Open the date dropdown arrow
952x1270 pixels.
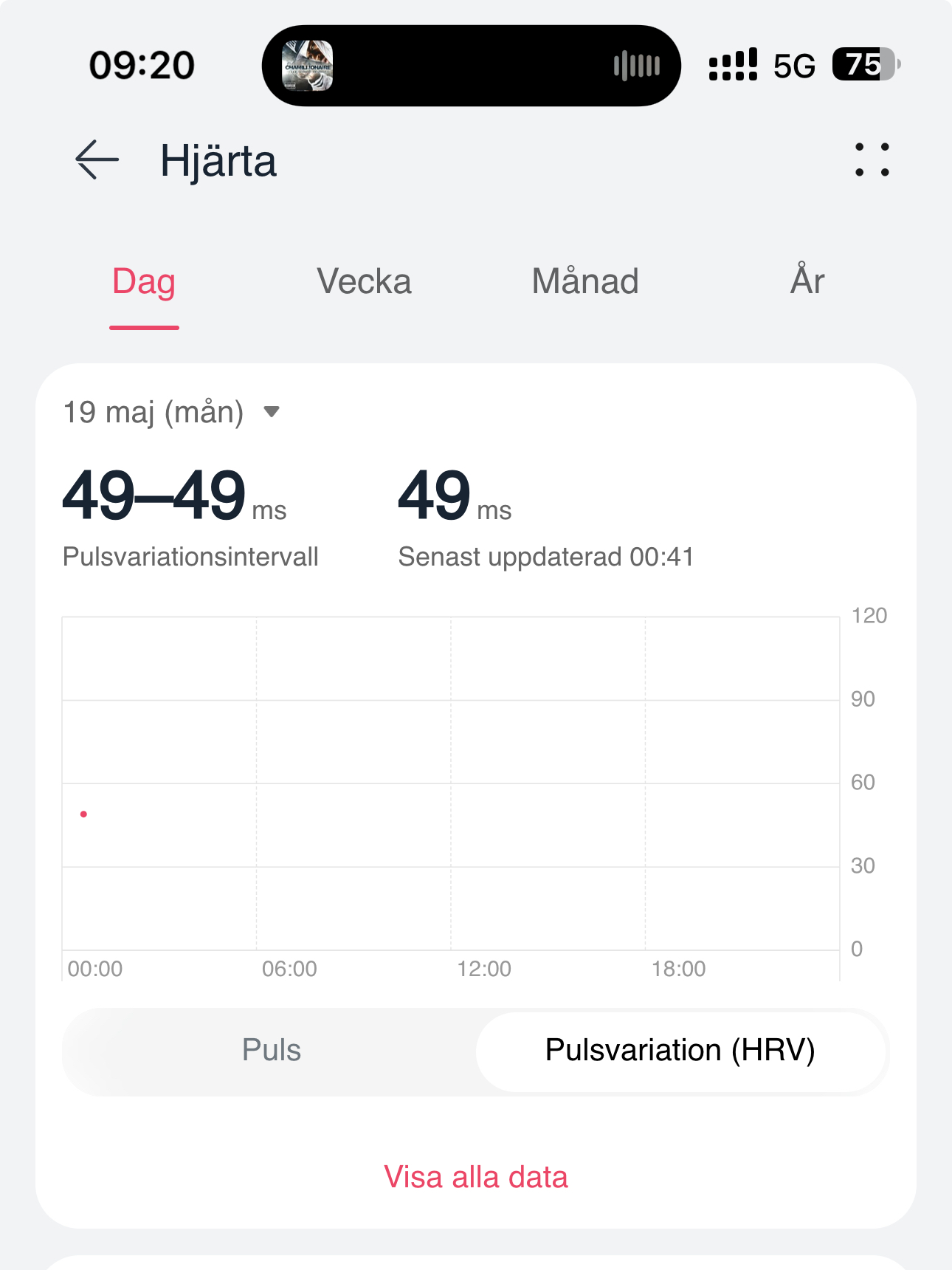[272, 412]
